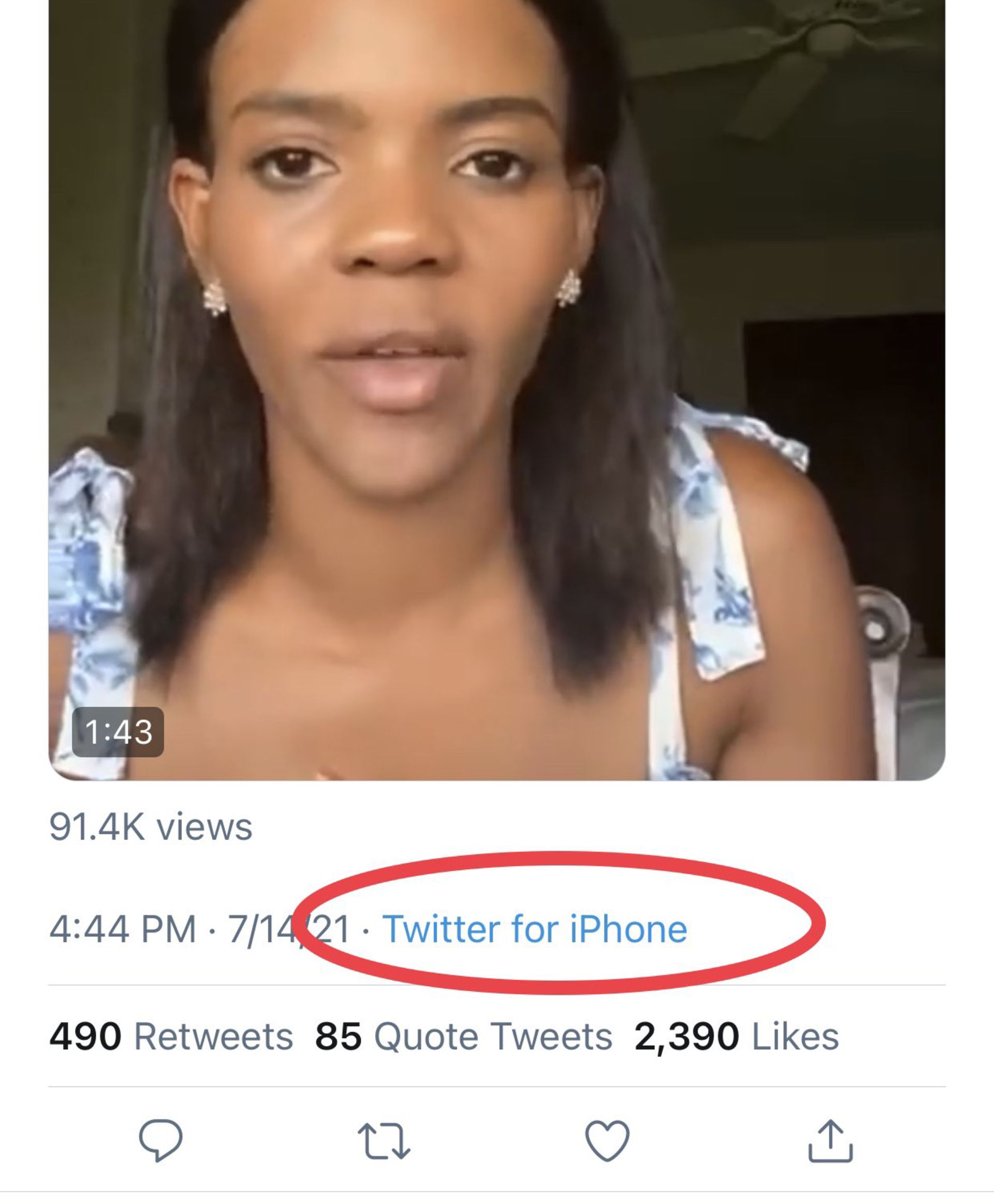Tap the retweet arrows icon
Screen dimensions: 994x1204
pyautogui.click(x=384, y=1141)
